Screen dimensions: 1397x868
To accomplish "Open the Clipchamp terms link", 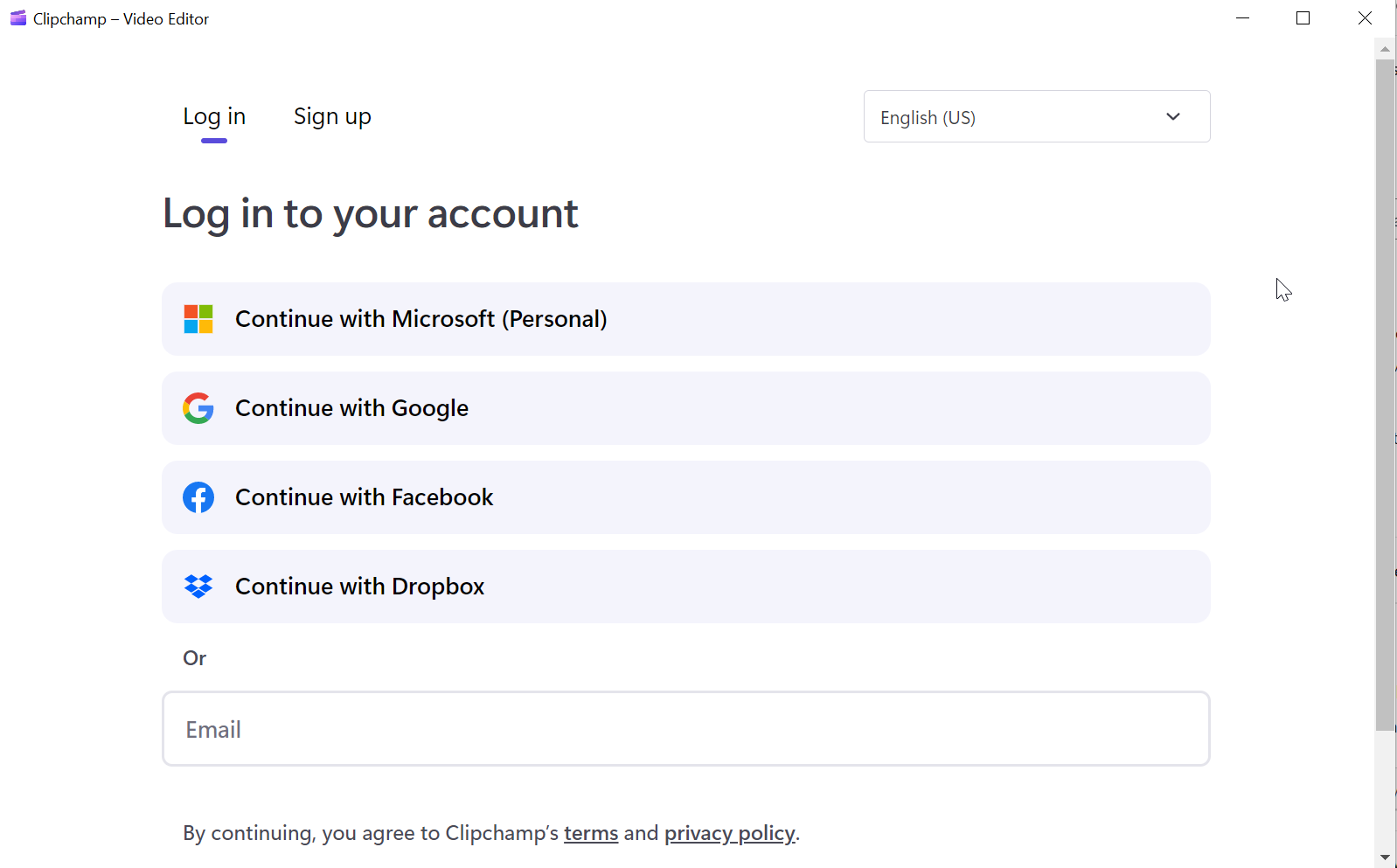I will [591, 833].
